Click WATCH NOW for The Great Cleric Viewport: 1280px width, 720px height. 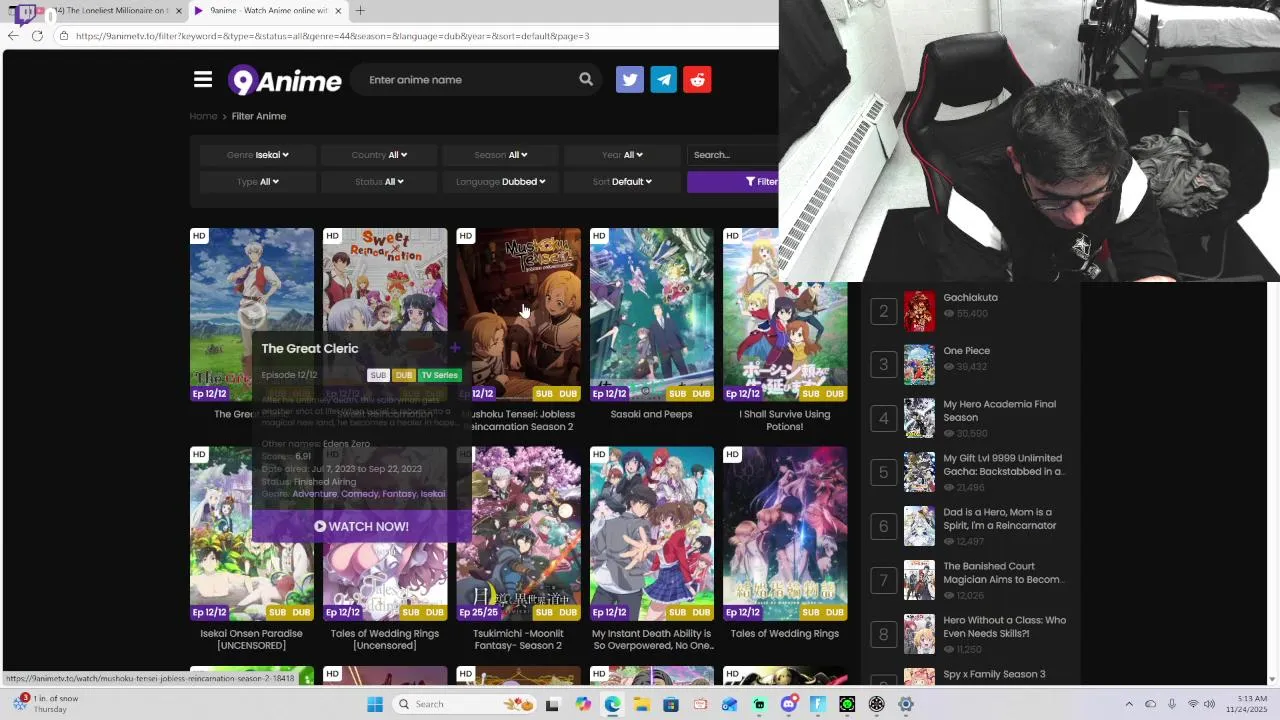[x=361, y=526]
